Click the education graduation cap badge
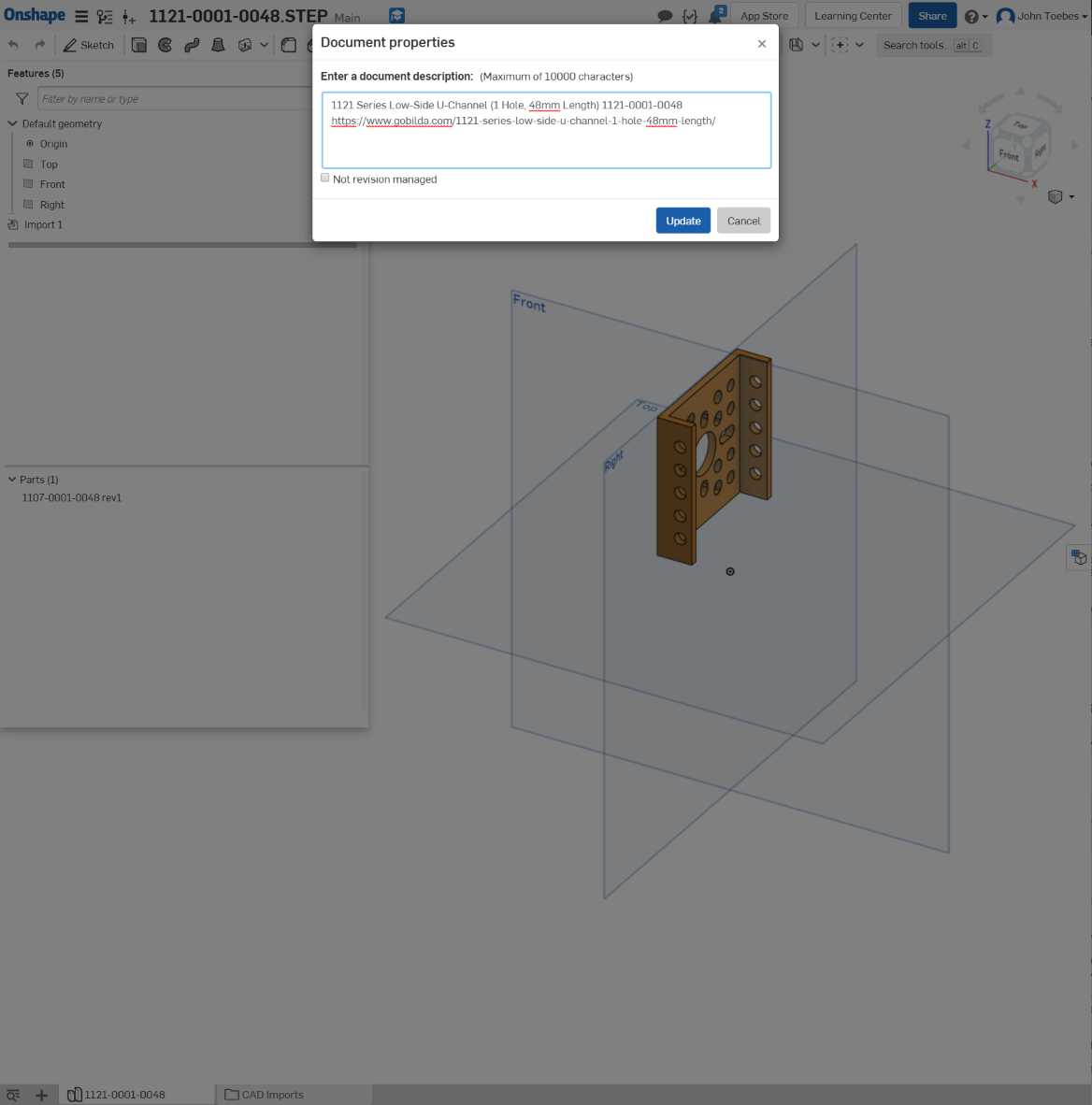This screenshot has width=1092, height=1105. point(397,16)
